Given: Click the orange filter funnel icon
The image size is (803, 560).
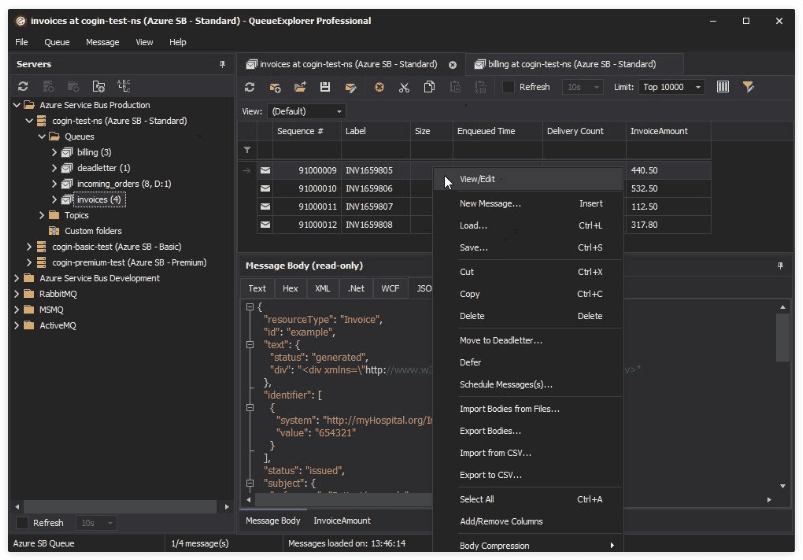Looking at the screenshot, I should pos(748,87).
